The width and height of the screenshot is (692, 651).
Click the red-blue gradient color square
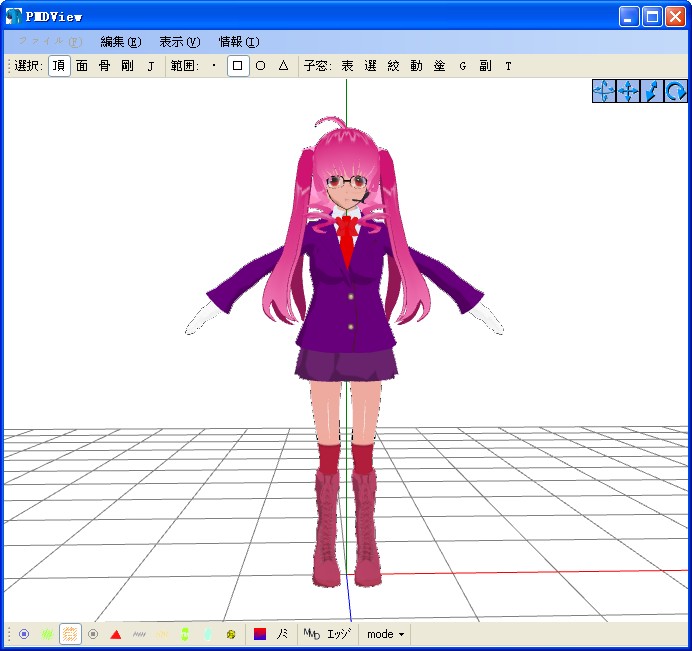pyautogui.click(x=260, y=634)
